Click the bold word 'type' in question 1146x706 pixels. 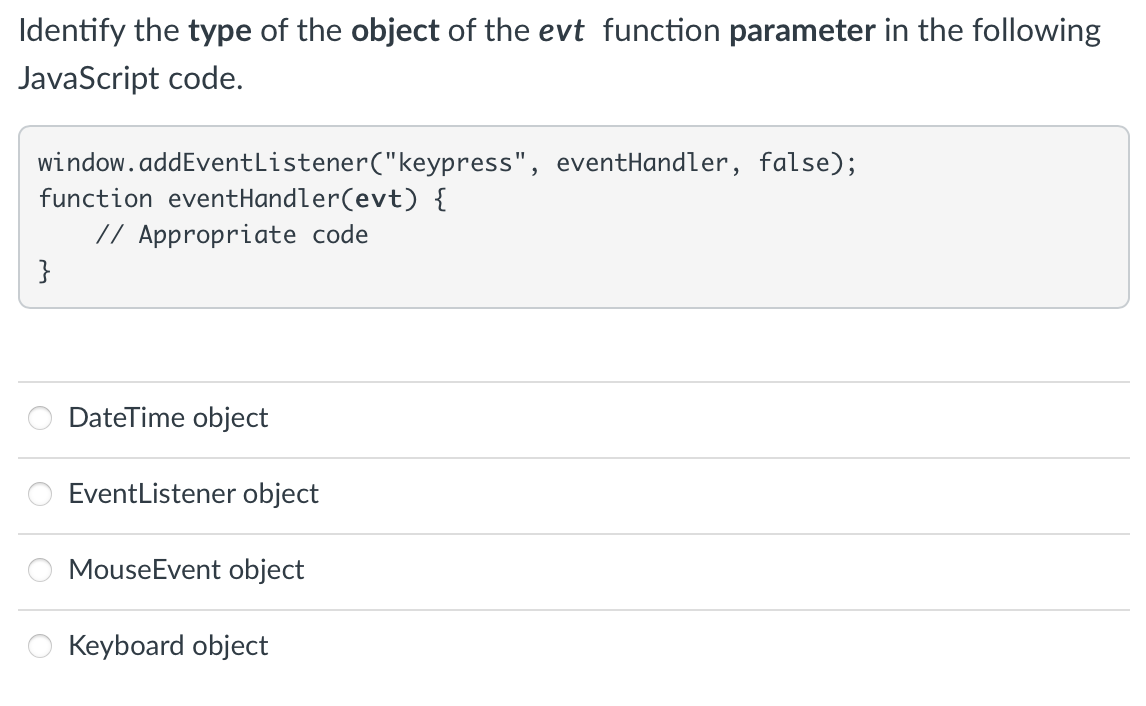pyautogui.click(x=220, y=31)
